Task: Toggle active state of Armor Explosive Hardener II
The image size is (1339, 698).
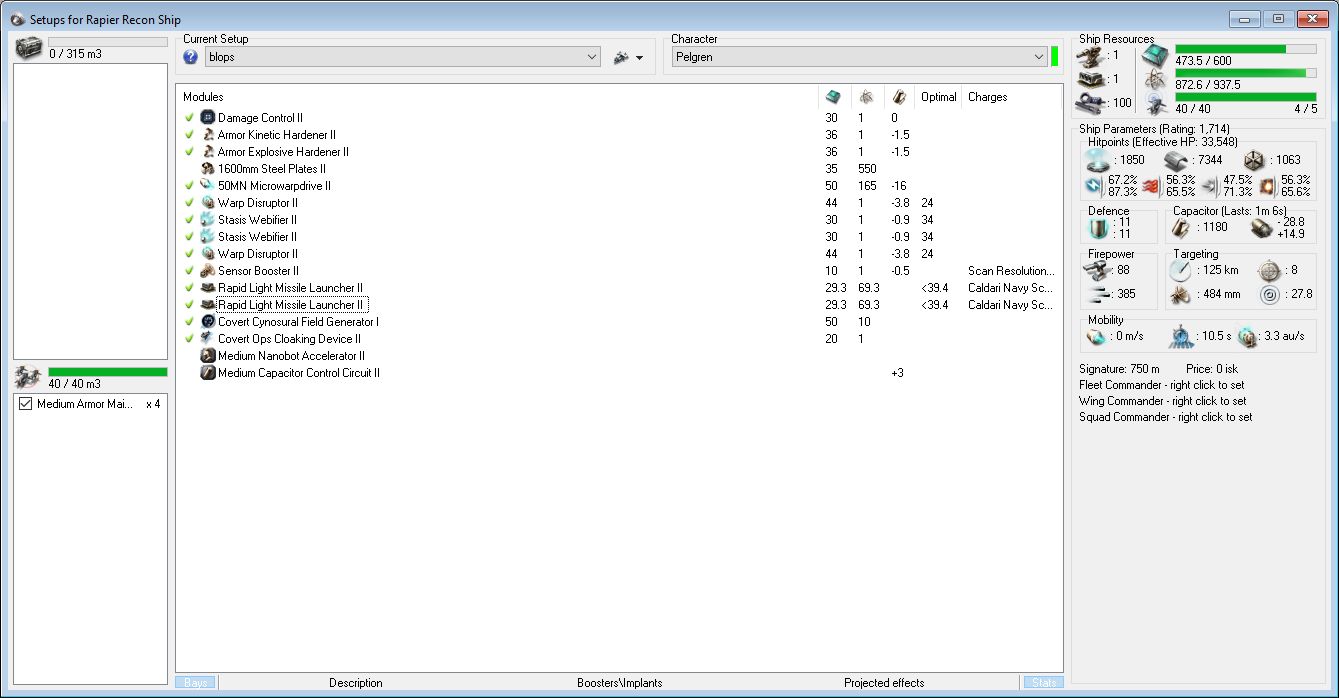Action: (x=189, y=152)
